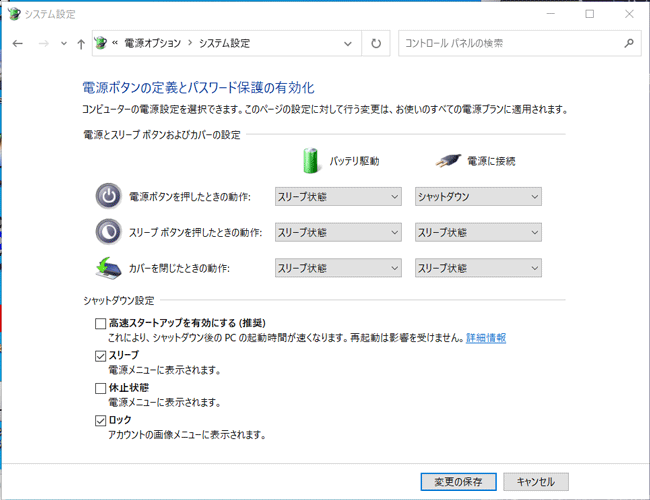Click the address bar power options icon
650x500 pixels.
point(101,43)
